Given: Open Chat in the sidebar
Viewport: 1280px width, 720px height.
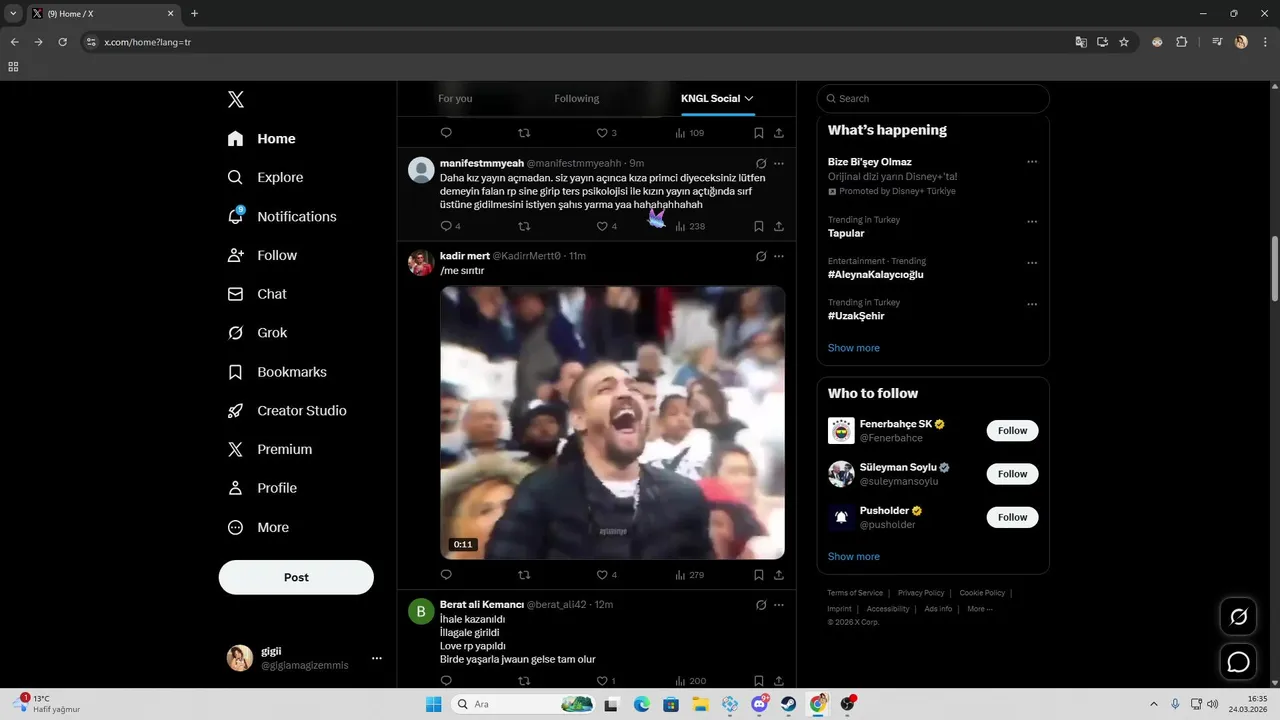Looking at the screenshot, I should 258,294.
